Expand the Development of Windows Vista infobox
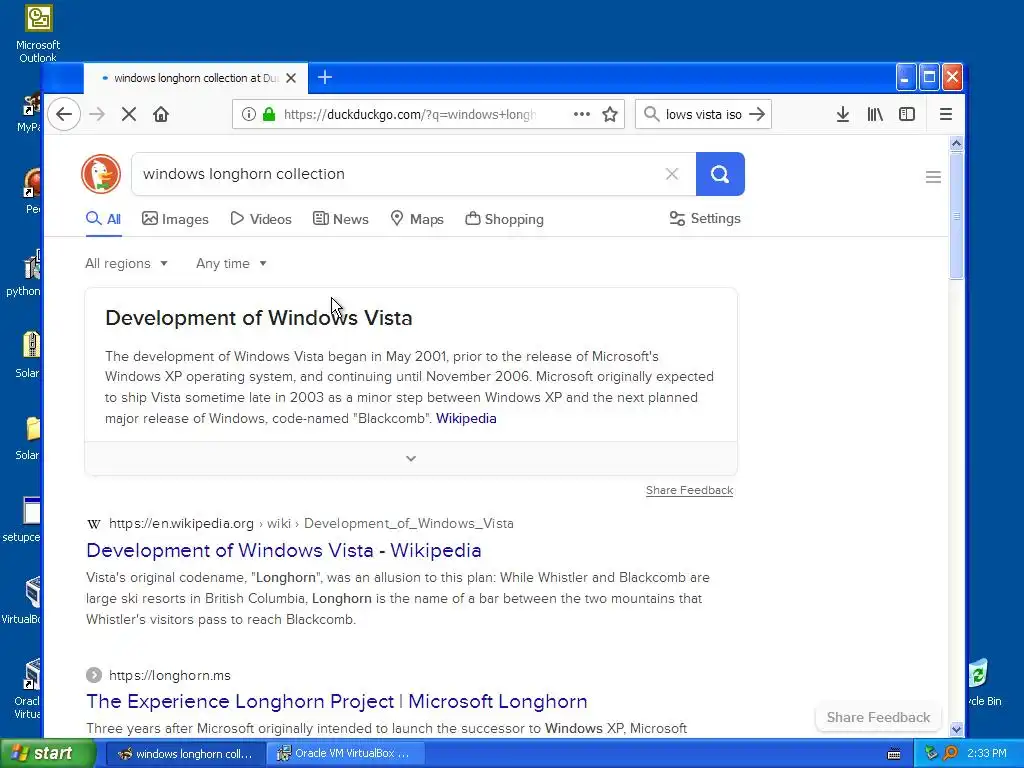 point(411,458)
